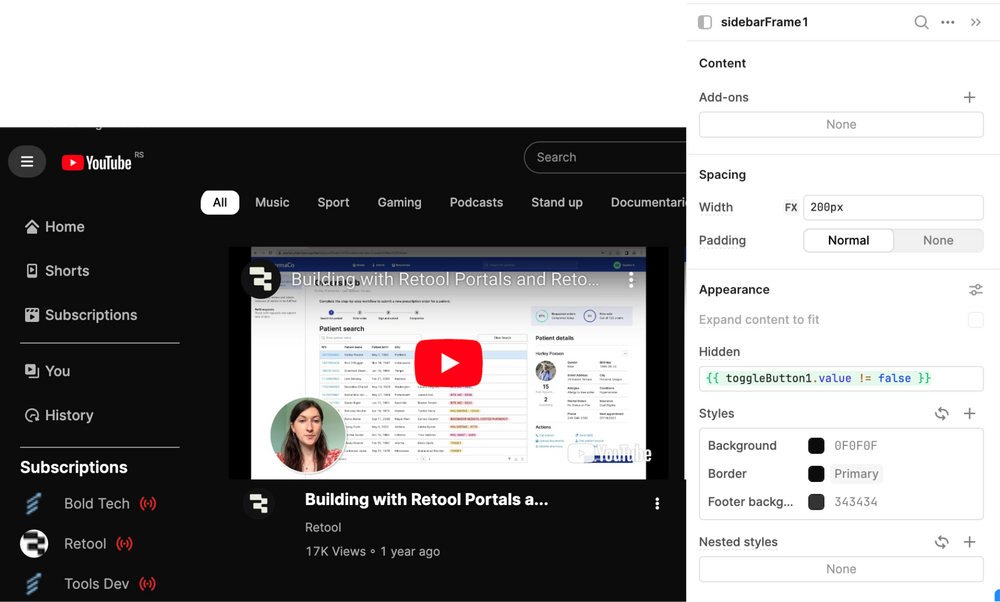Image resolution: width=1000 pixels, height=602 pixels.
Task: Select the Documentaries filter chip
Action: click(648, 202)
